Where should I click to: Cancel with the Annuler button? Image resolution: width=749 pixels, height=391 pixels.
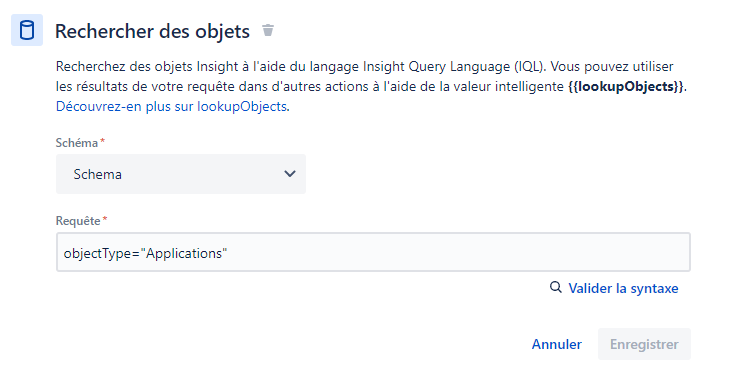pyautogui.click(x=556, y=344)
